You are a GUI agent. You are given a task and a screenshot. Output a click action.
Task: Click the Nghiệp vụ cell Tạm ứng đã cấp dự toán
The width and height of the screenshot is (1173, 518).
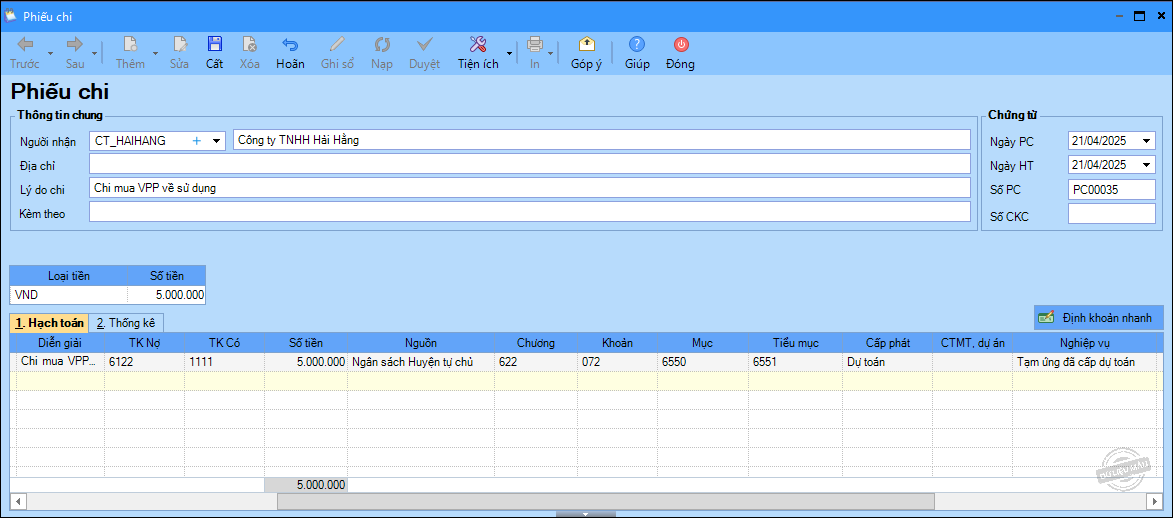click(x=1084, y=362)
